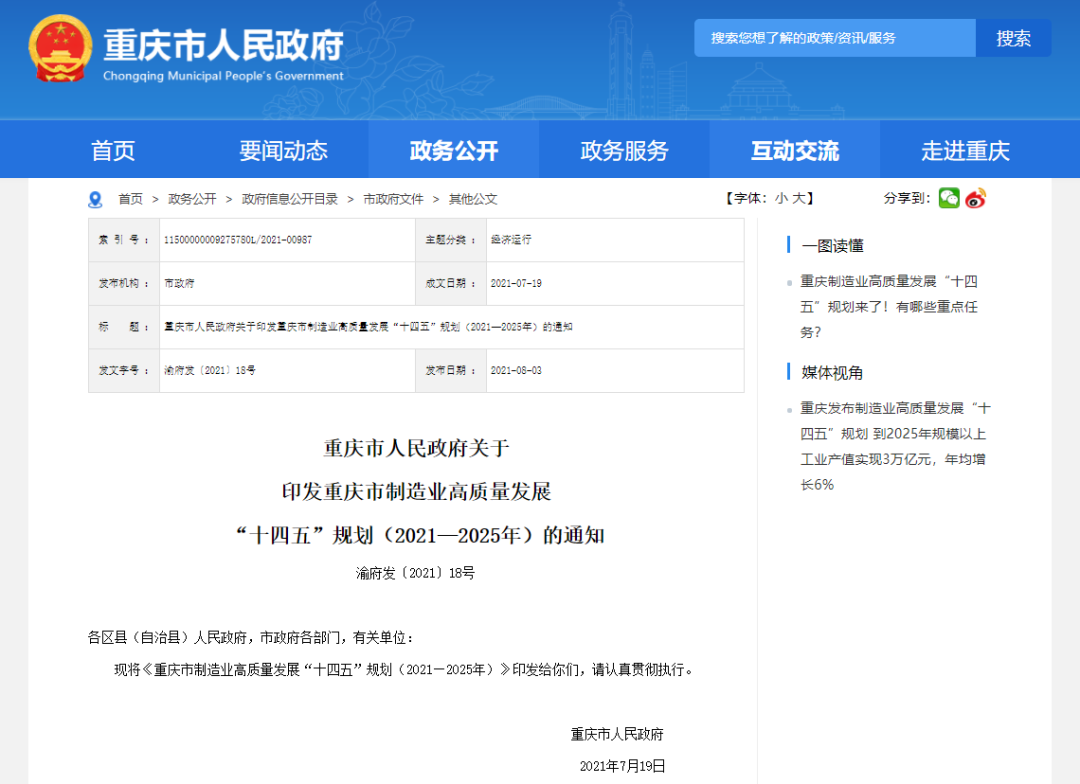Select the highlighted 政务公开 tab

pos(453,149)
